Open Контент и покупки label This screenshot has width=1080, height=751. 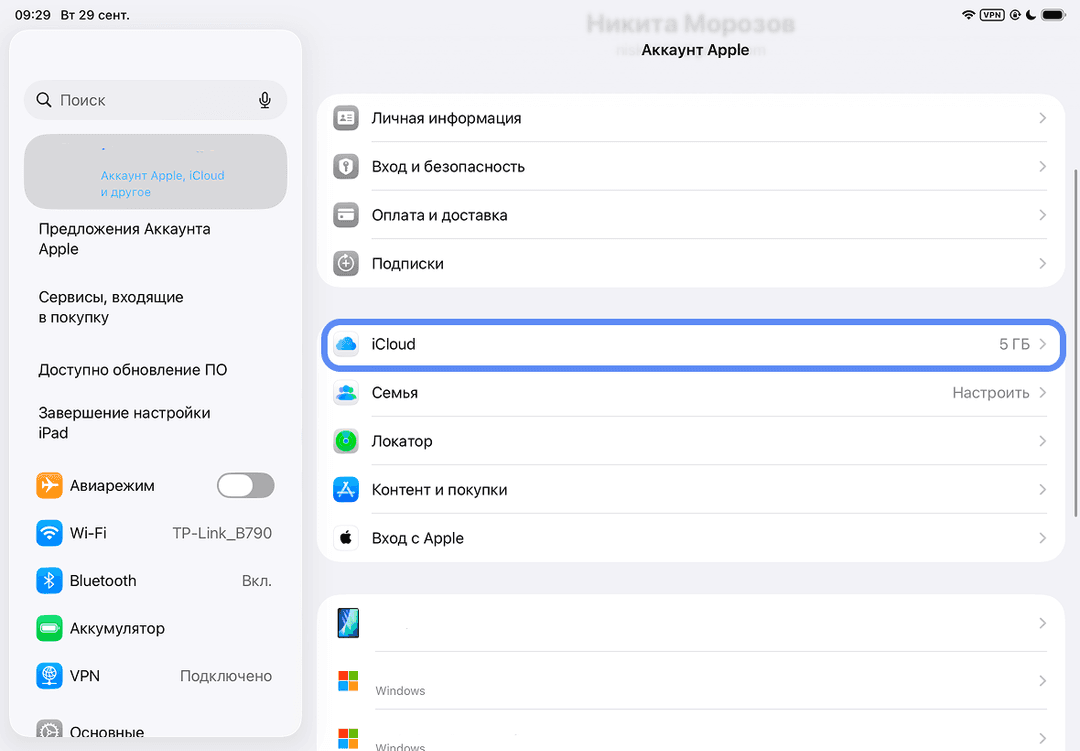(439, 490)
